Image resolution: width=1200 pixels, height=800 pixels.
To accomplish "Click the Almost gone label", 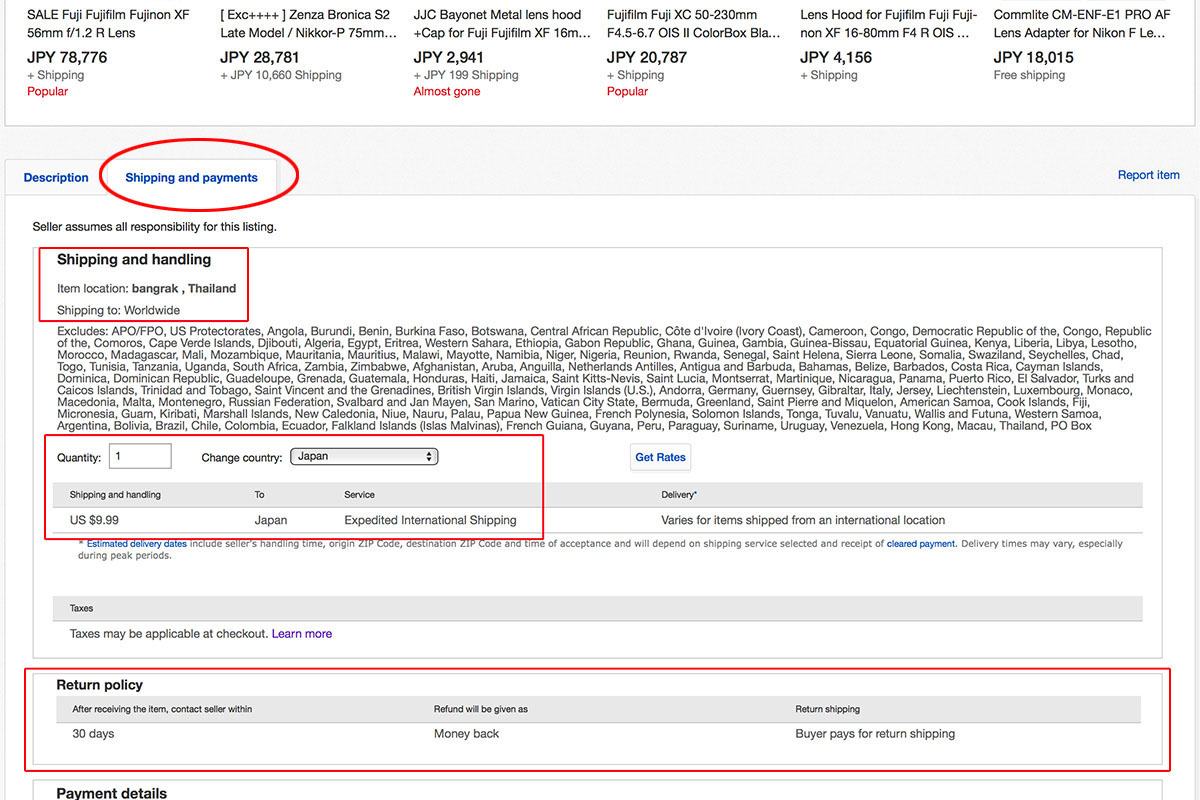I will coord(446,92).
